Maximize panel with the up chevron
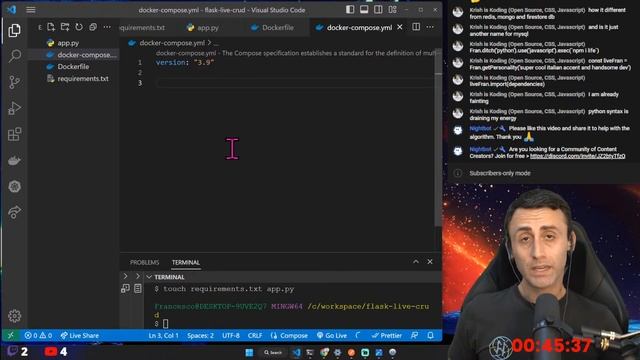 pyautogui.click(x=416, y=262)
